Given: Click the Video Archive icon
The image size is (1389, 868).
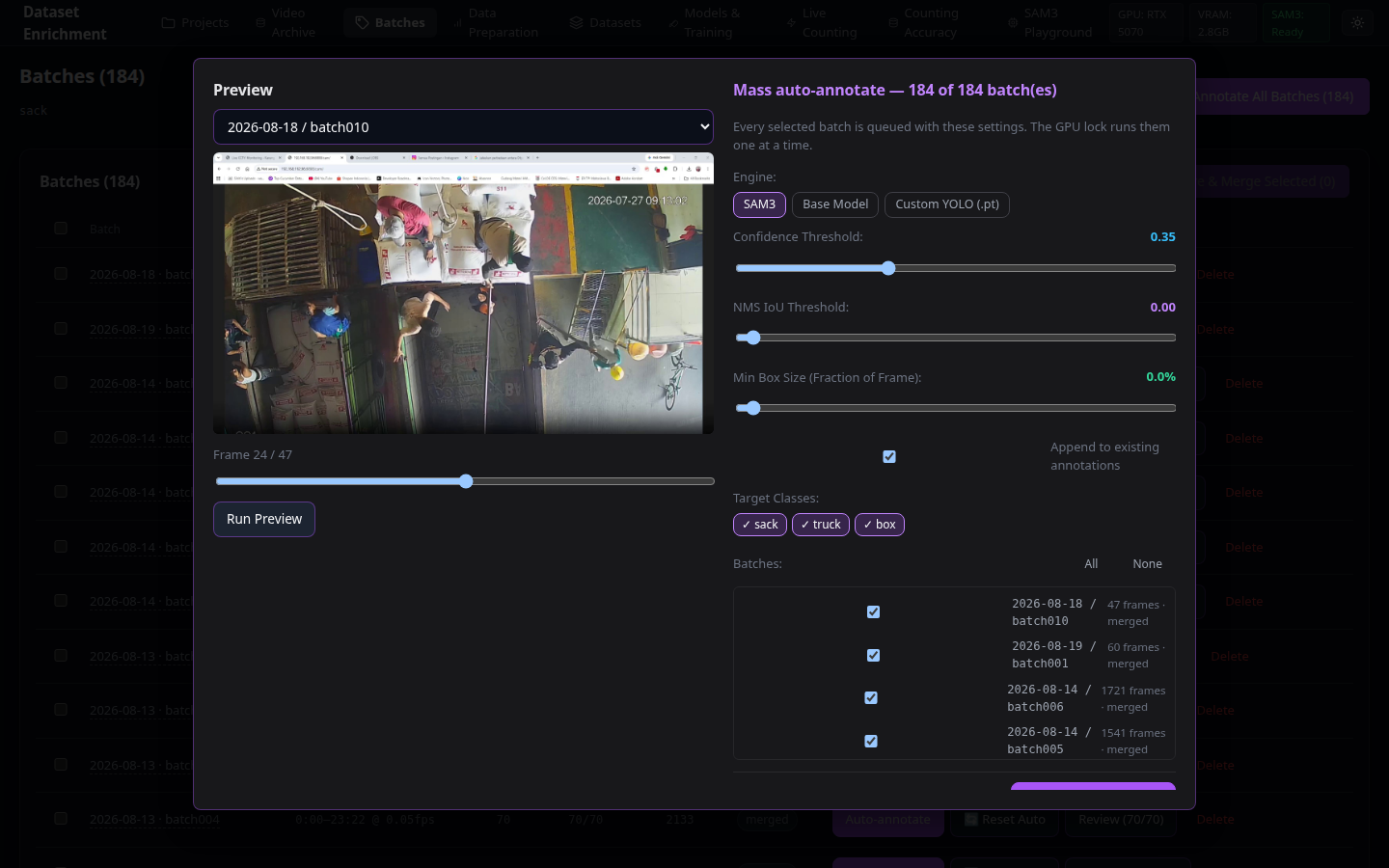Looking at the screenshot, I should [260, 22].
